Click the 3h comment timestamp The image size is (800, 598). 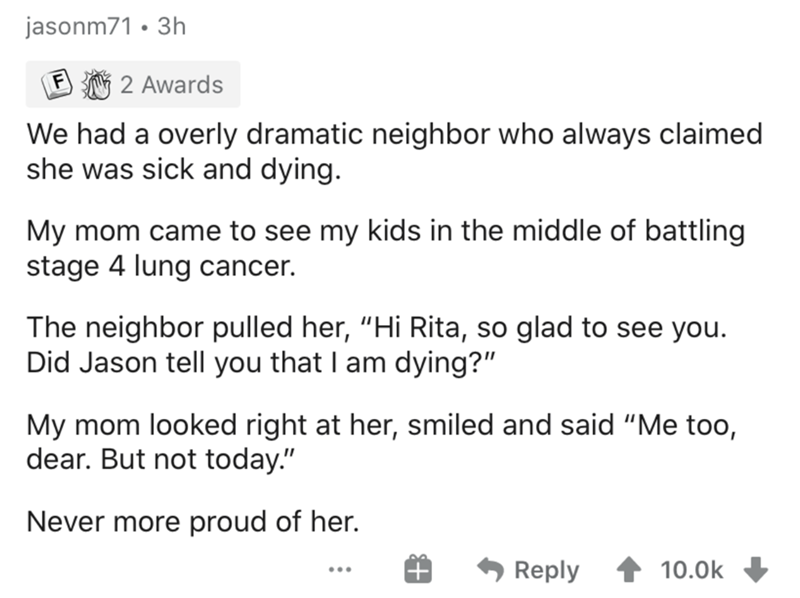tap(169, 26)
